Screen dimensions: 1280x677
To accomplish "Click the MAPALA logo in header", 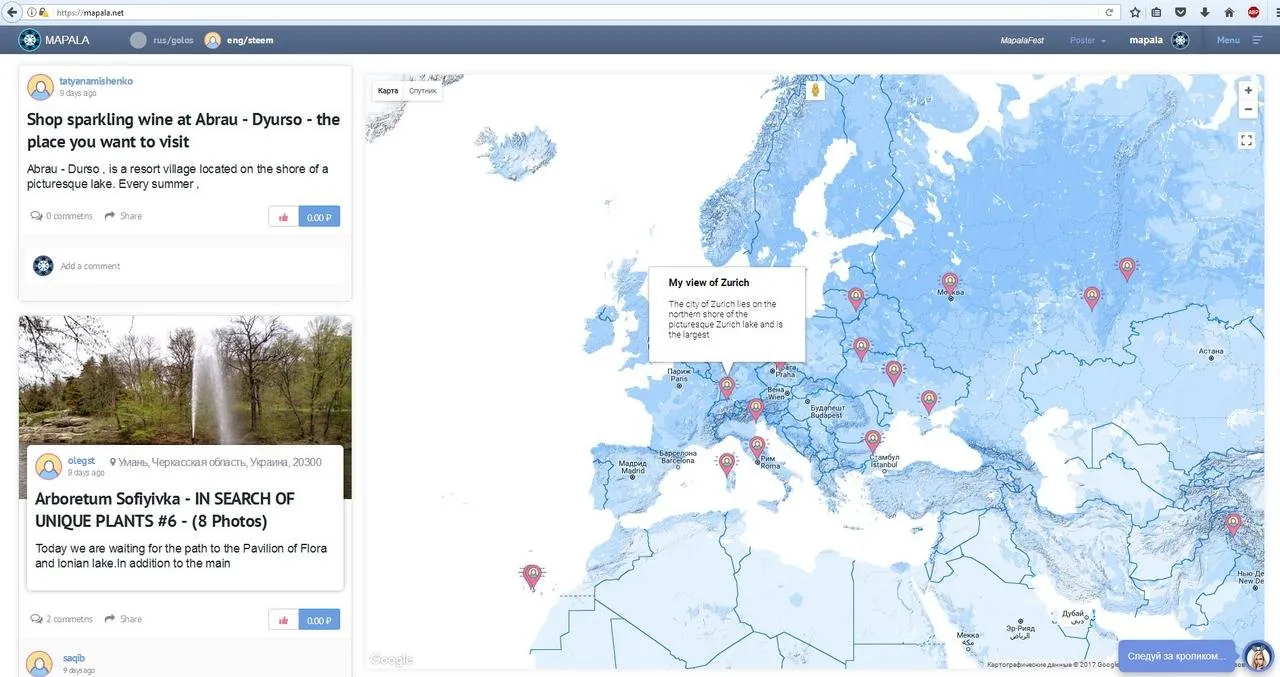I will (54, 40).
